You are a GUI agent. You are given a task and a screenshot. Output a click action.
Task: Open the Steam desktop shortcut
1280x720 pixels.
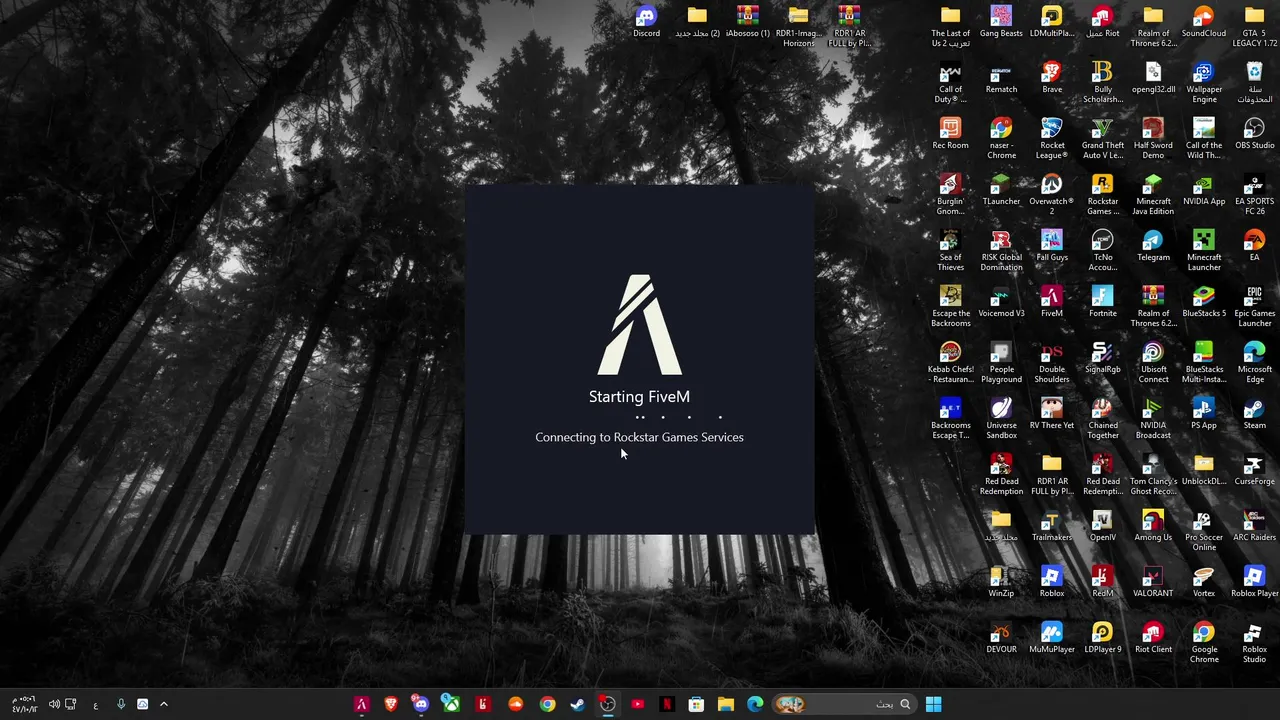click(1254, 414)
